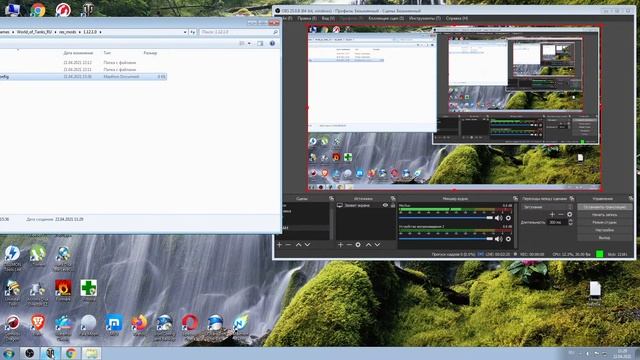This screenshot has height=360, width=640.
Task: Expand the arrow after World_of_Tanks_RU breadcrumb
Action: 55,32
